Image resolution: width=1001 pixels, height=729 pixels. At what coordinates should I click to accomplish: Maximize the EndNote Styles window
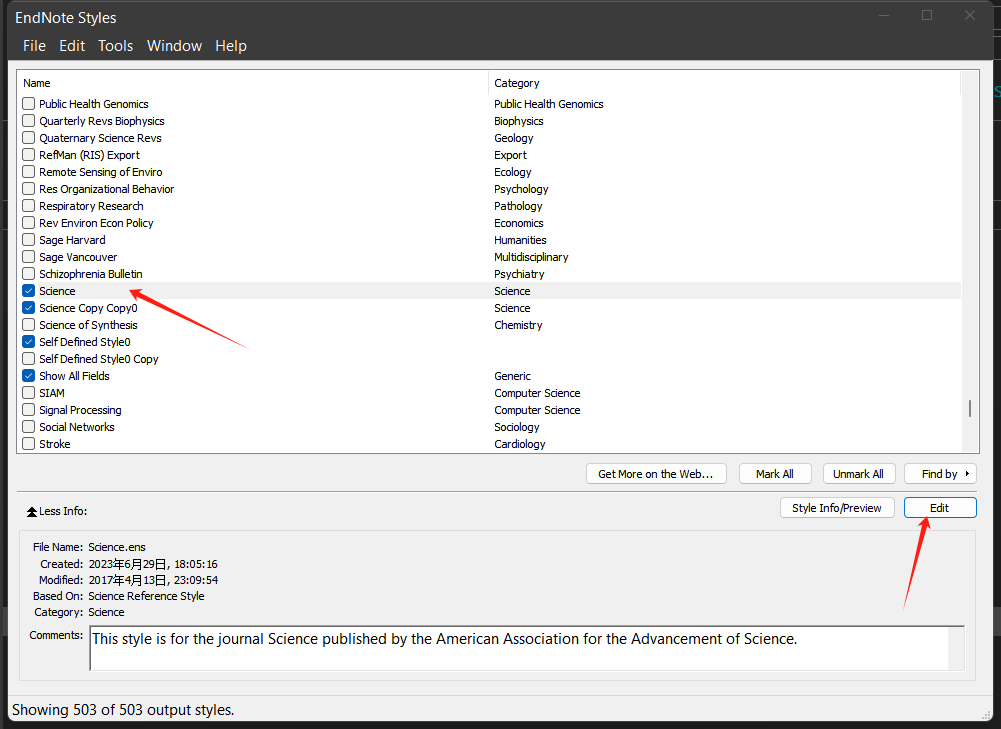[927, 15]
